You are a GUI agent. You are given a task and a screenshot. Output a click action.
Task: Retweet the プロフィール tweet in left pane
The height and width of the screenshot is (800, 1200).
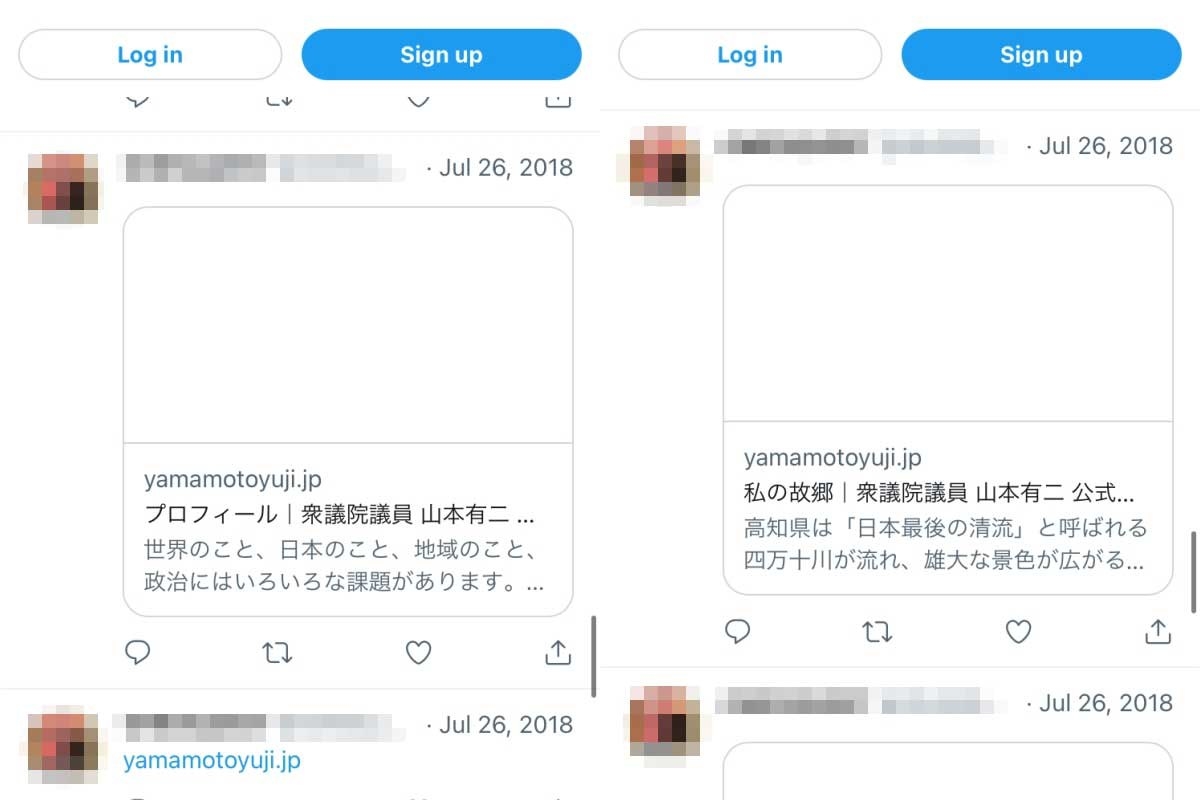277,653
